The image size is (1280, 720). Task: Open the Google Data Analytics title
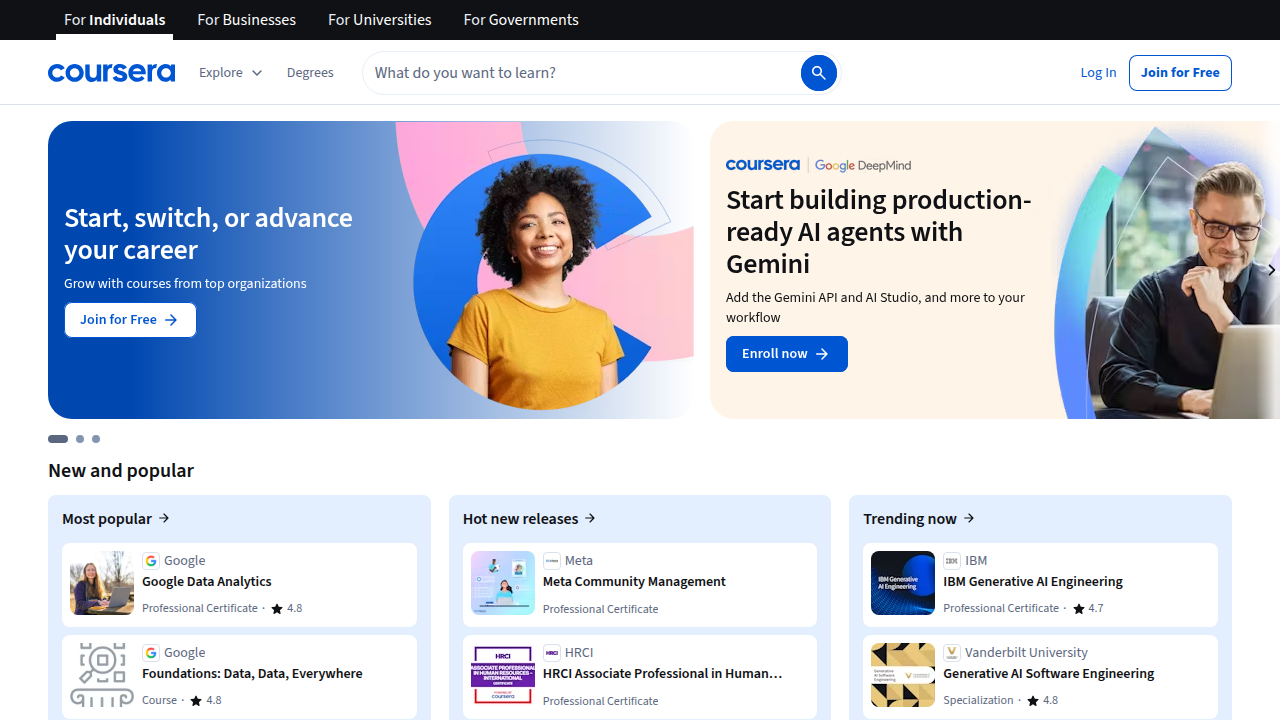[x=207, y=582]
